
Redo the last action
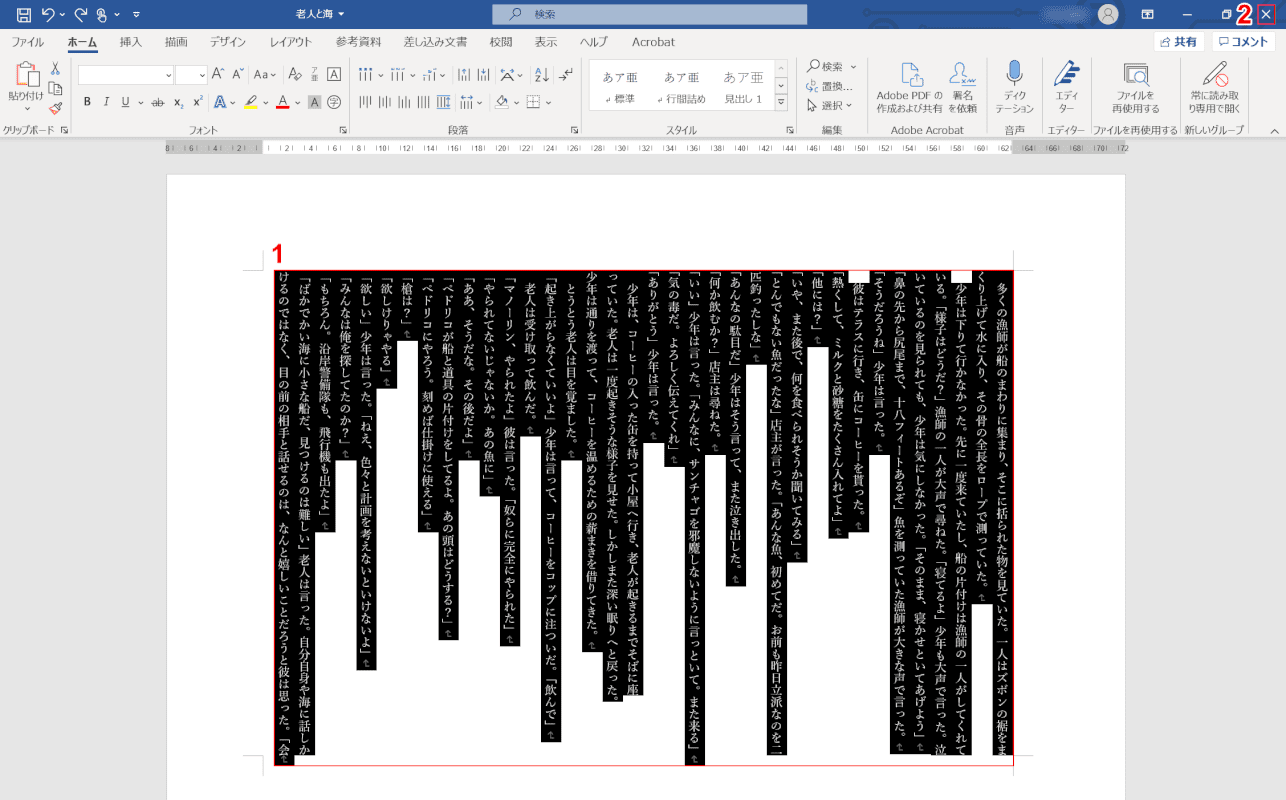point(81,14)
